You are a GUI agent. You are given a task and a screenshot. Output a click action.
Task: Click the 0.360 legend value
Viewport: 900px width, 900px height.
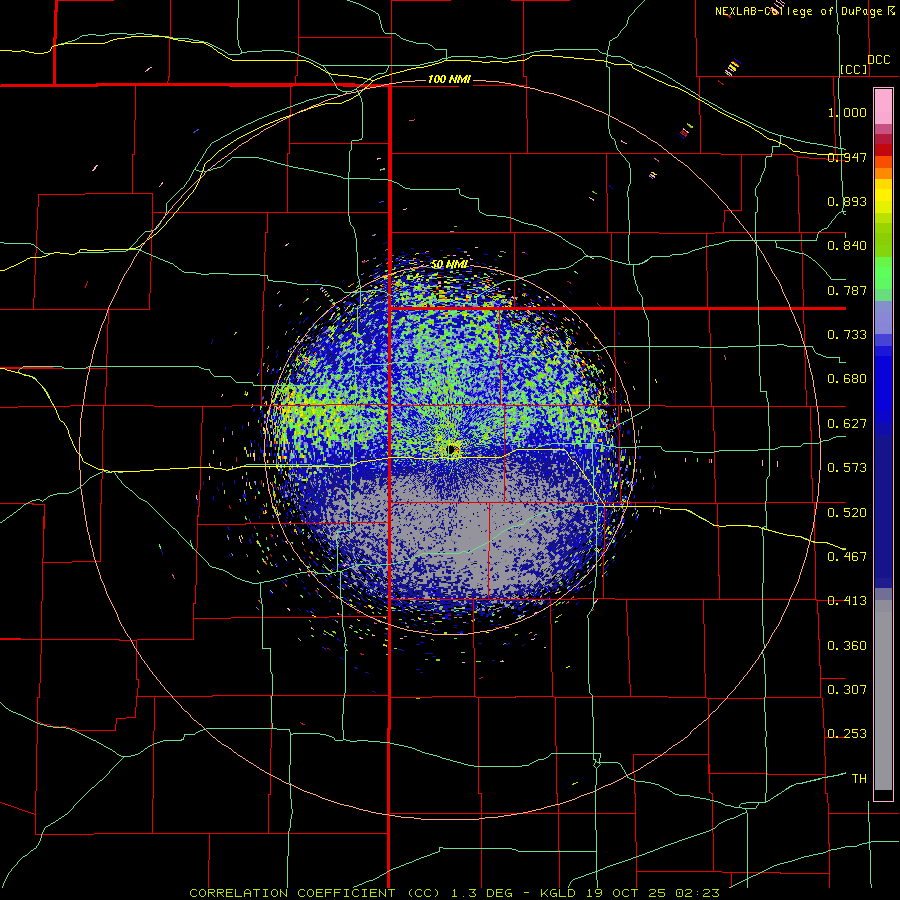pyautogui.click(x=847, y=646)
